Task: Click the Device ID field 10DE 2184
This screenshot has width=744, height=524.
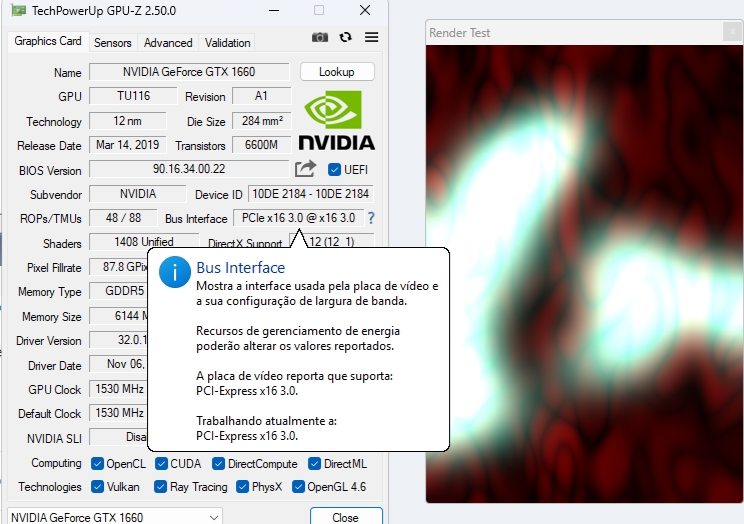Action: coord(310,194)
